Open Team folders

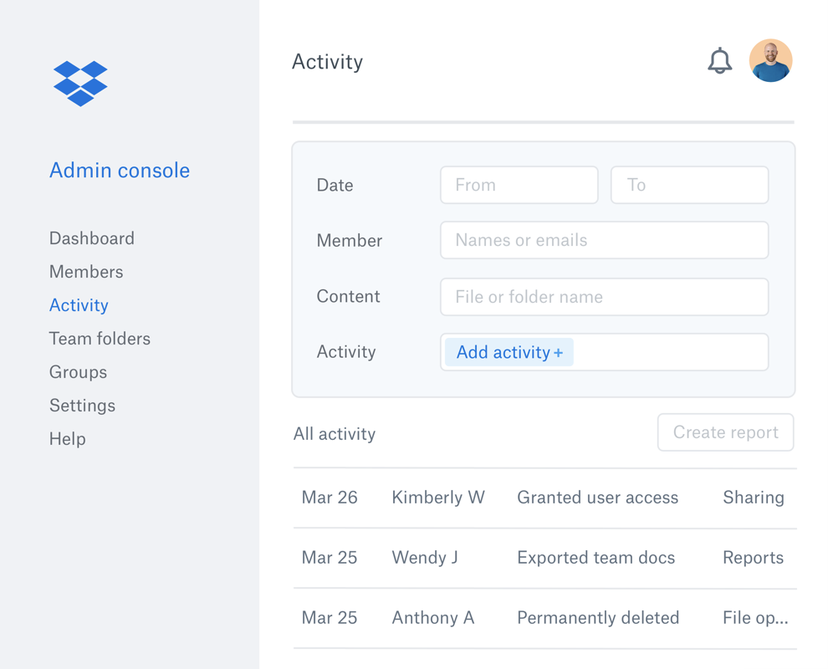point(99,338)
